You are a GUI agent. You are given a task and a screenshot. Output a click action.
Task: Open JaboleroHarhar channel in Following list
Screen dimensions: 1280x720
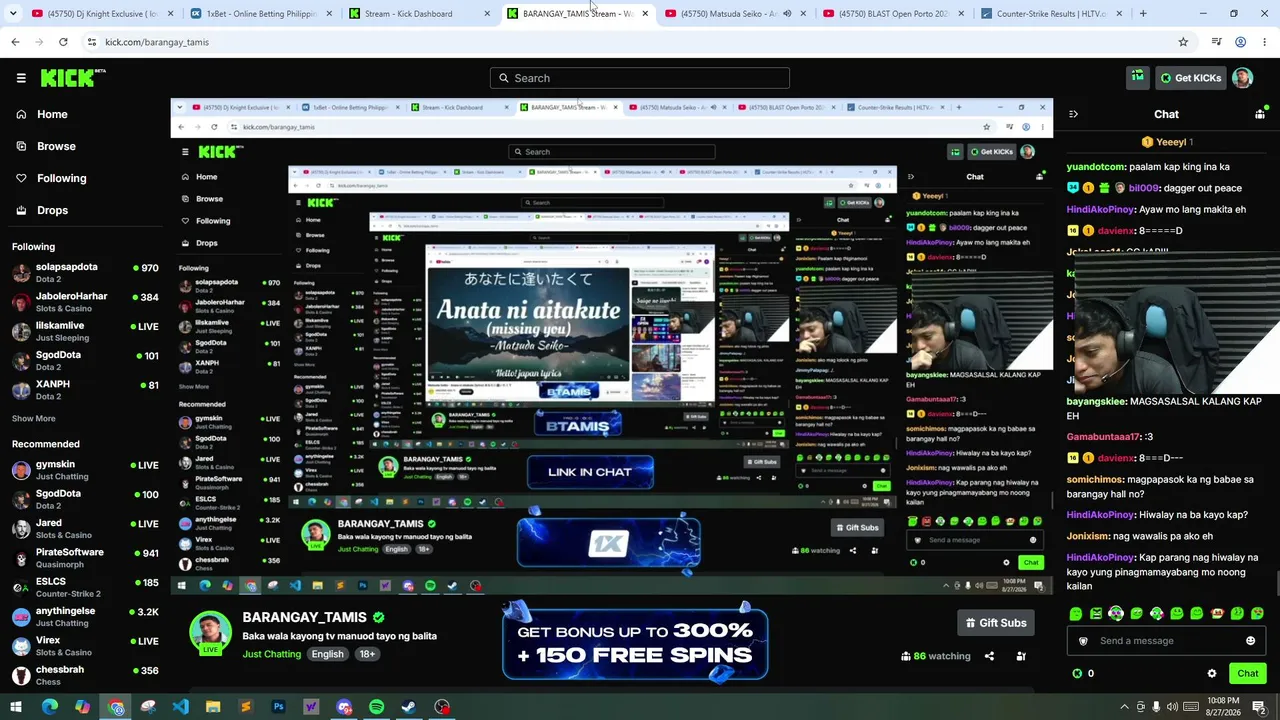pyautogui.click(x=85, y=302)
